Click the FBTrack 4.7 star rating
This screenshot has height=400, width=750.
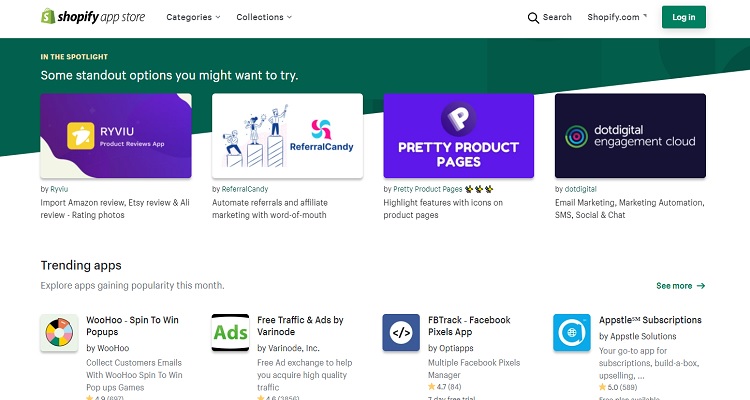point(444,387)
